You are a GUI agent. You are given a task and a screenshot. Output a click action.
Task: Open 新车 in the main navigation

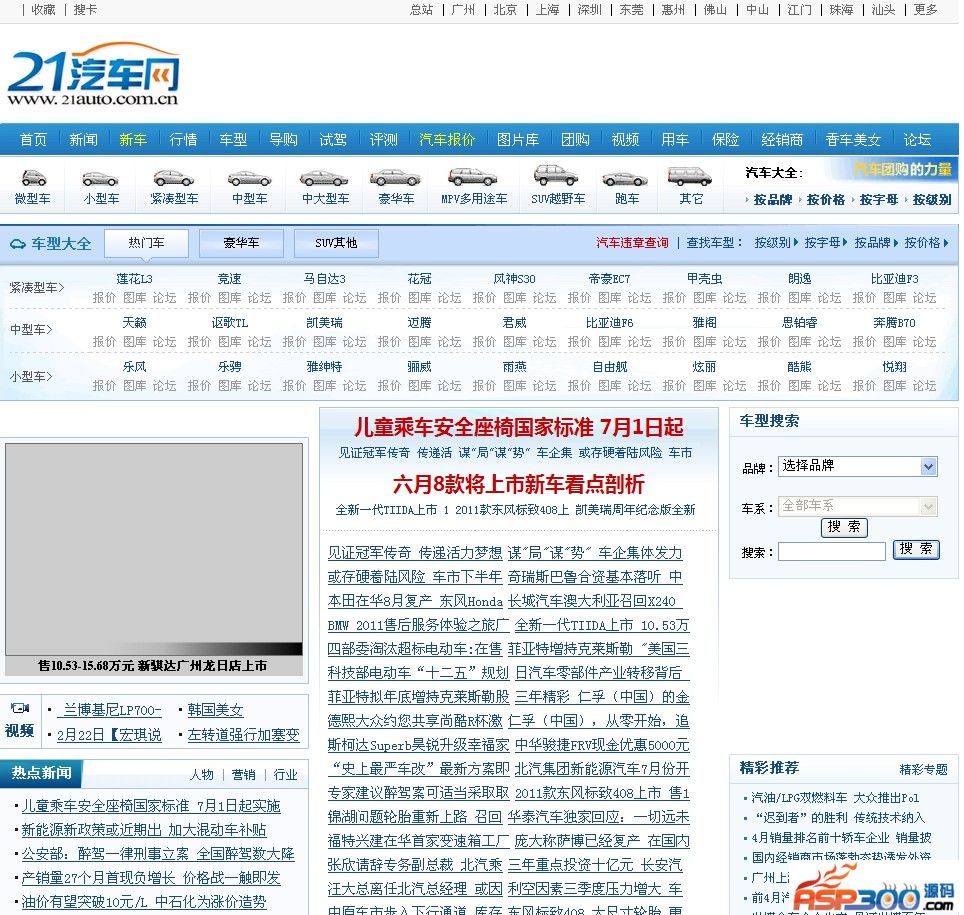(x=133, y=140)
